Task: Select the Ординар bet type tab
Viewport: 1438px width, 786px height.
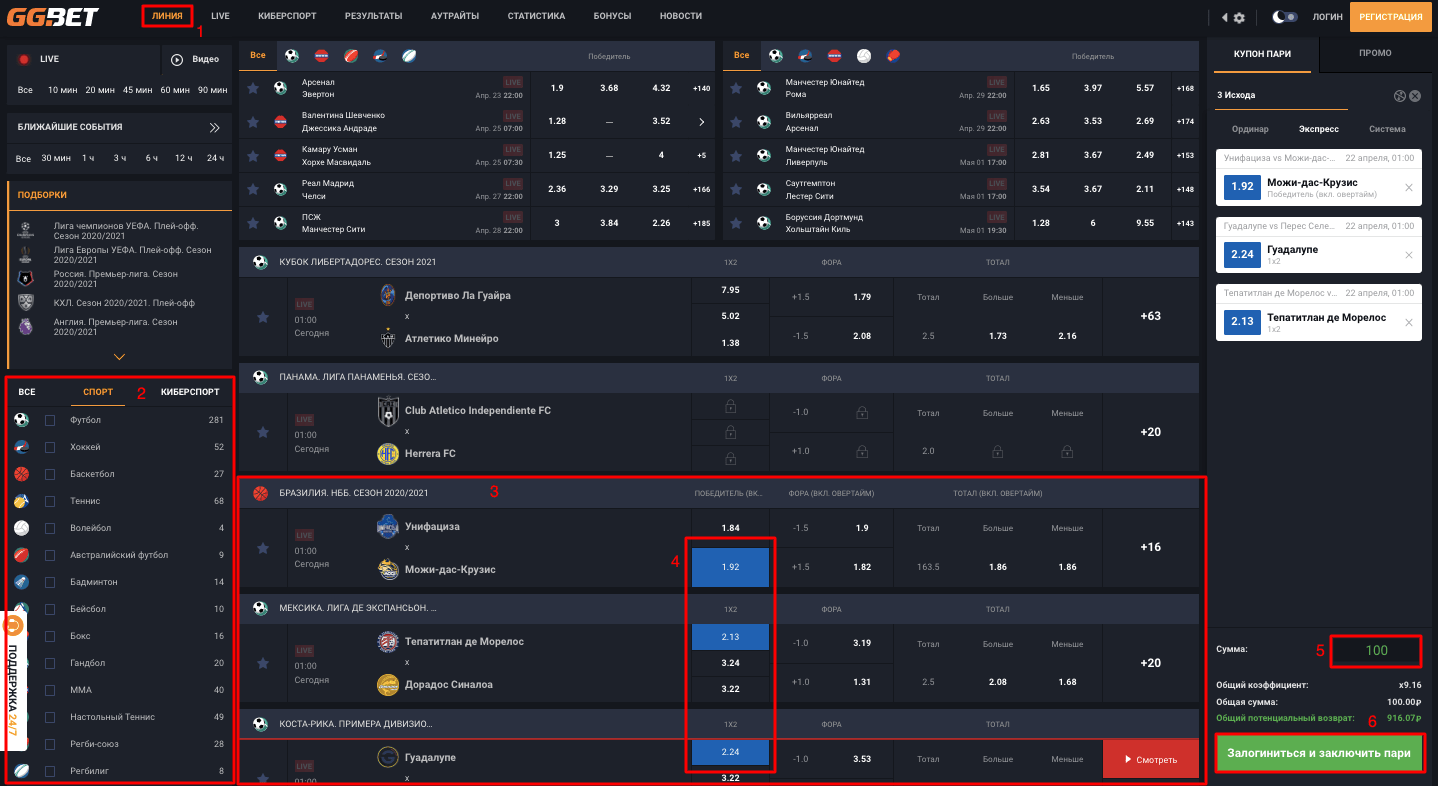Action: (x=1250, y=129)
